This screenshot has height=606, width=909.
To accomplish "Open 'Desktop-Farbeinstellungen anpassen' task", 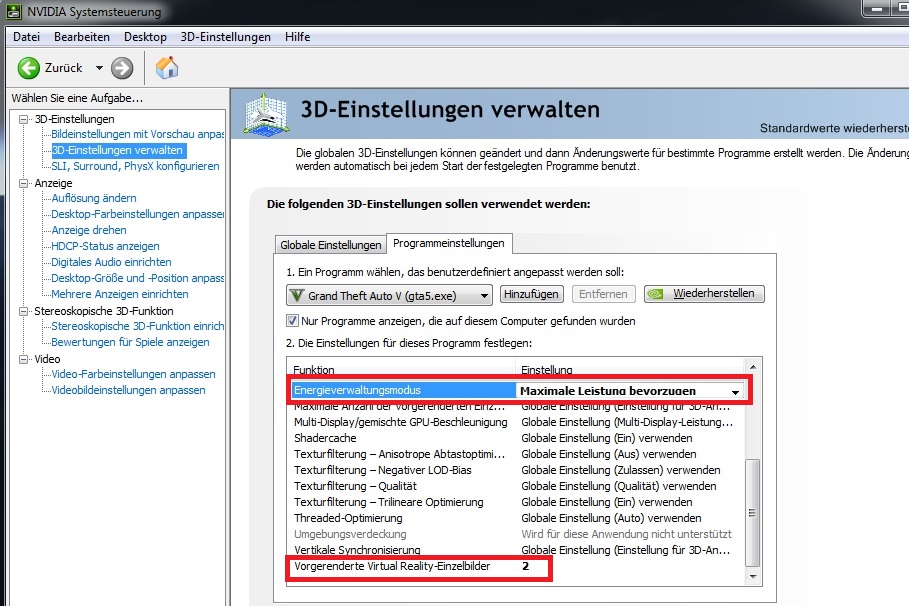I will pyautogui.click(x=137, y=214).
